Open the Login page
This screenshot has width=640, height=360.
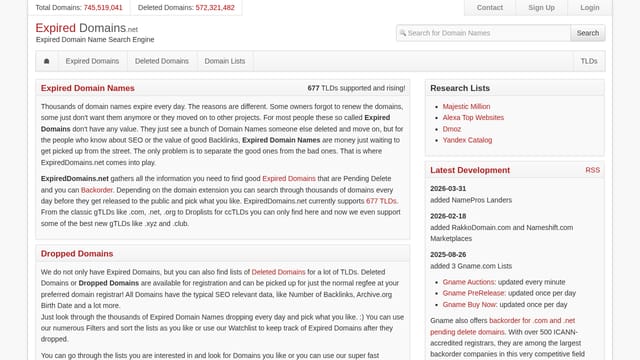pyautogui.click(x=590, y=8)
